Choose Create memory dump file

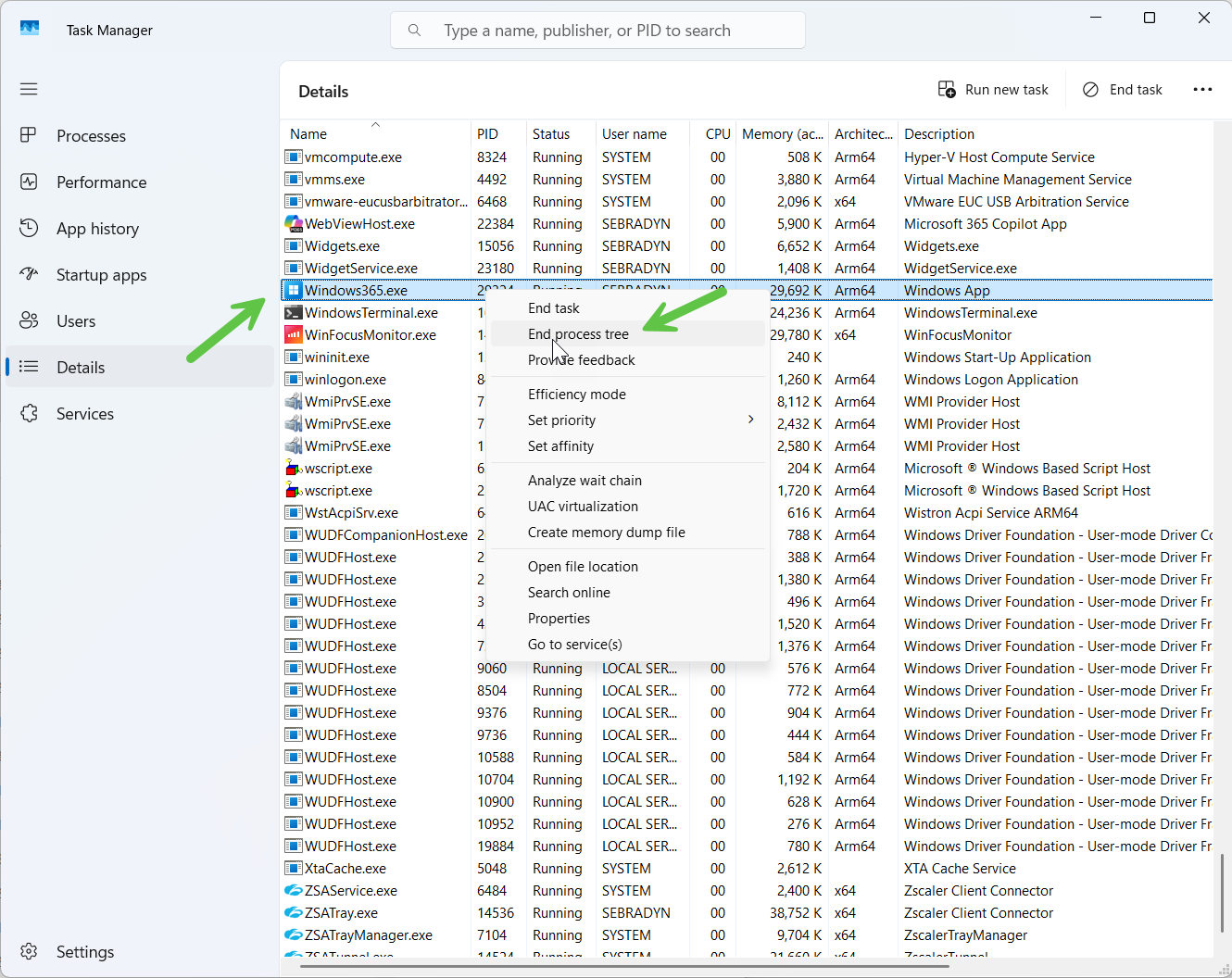[x=628, y=532]
